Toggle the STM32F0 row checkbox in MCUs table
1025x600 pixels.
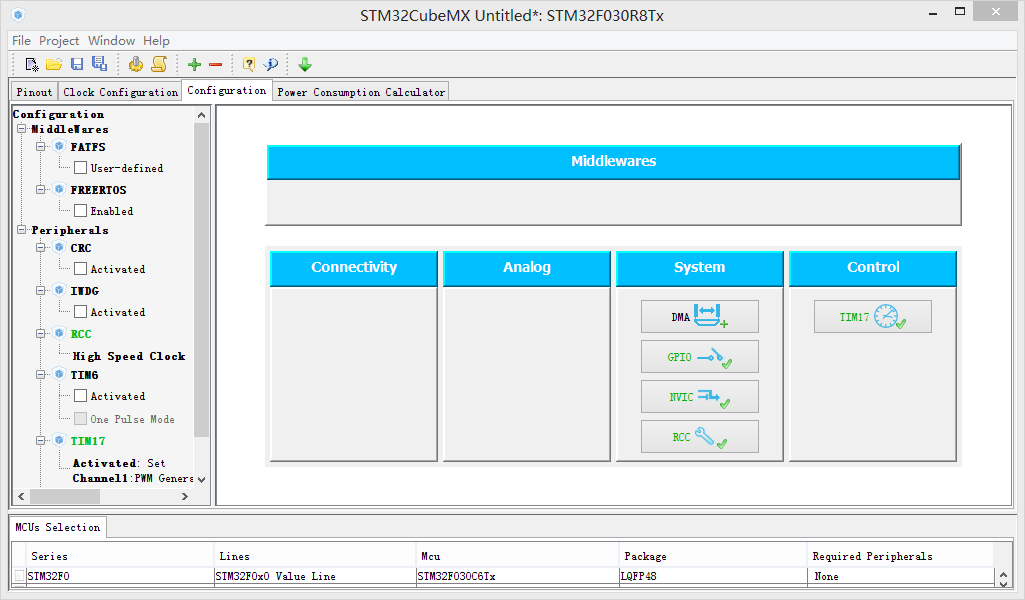[x=20, y=576]
